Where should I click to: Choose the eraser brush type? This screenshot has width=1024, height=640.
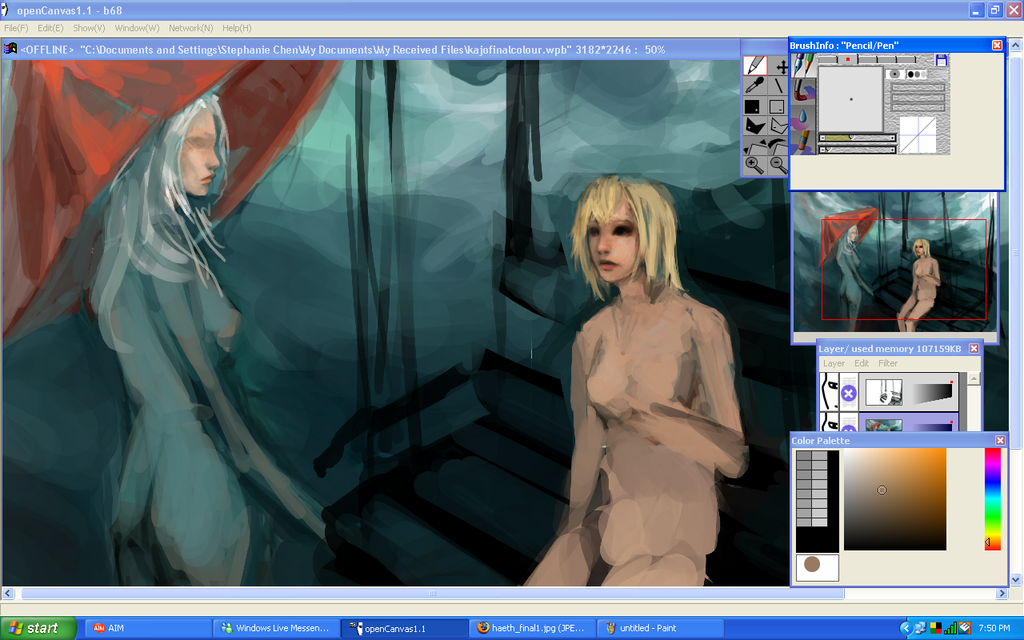coord(803,142)
